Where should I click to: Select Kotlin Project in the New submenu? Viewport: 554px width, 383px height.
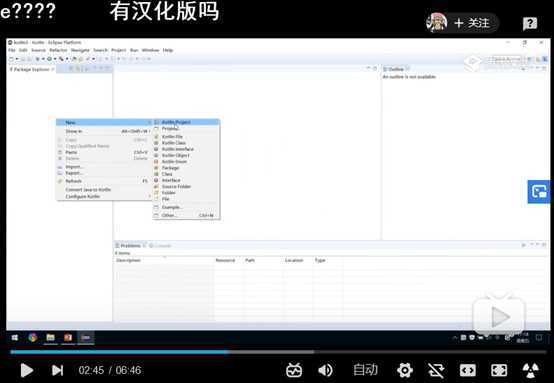pos(186,122)
